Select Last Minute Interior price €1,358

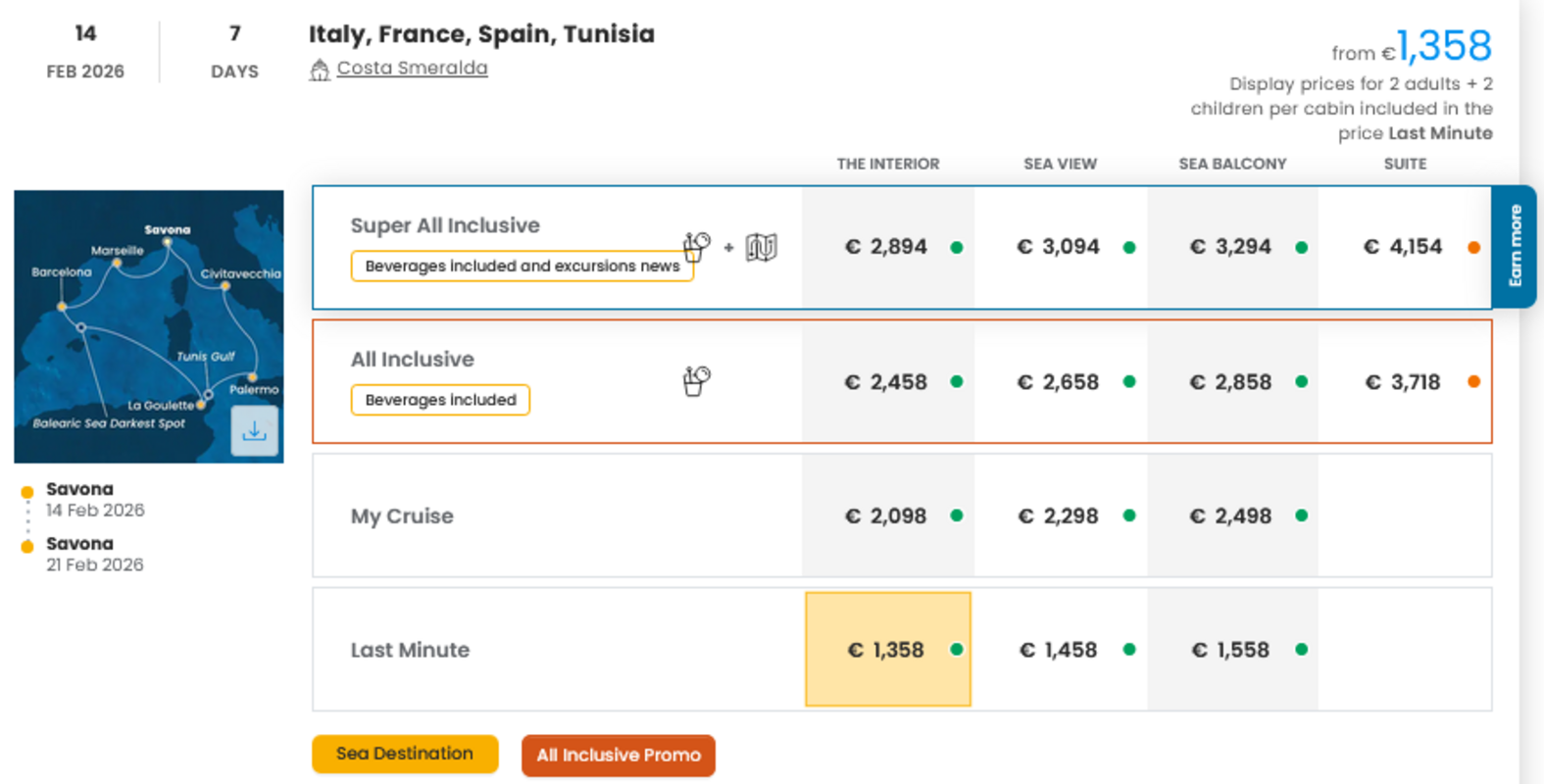click(x=887, y=650)
